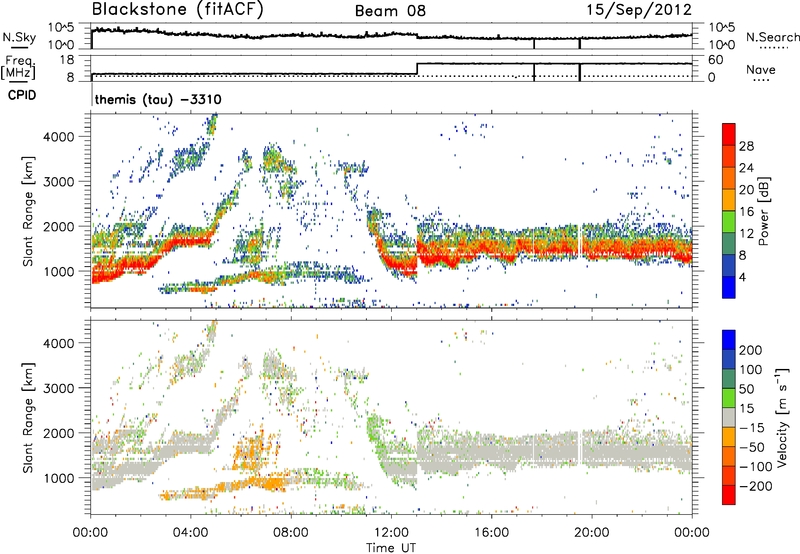Click the 'Nave' legend label

[761, 70]
